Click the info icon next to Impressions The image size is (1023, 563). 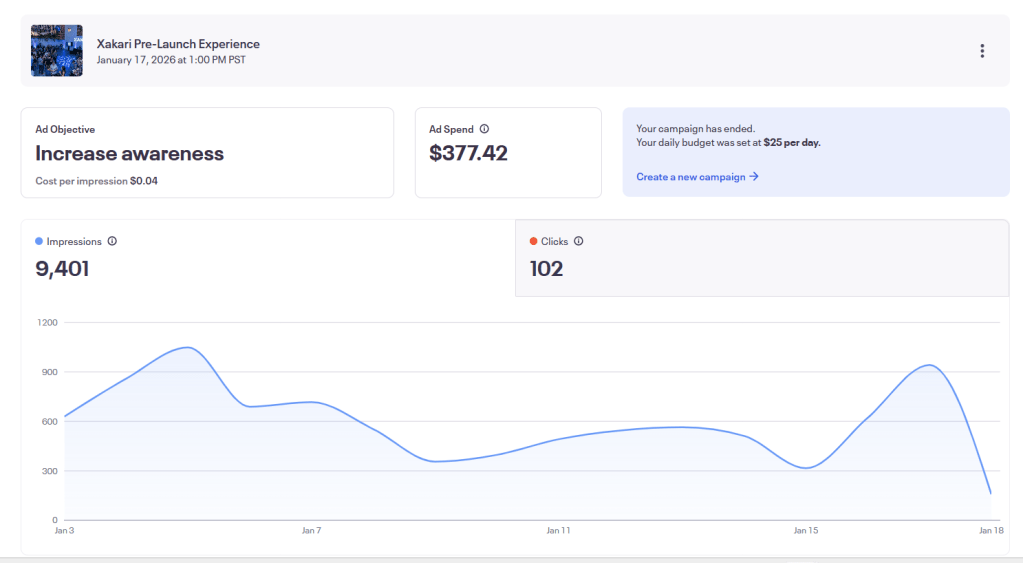coord(112,241)
